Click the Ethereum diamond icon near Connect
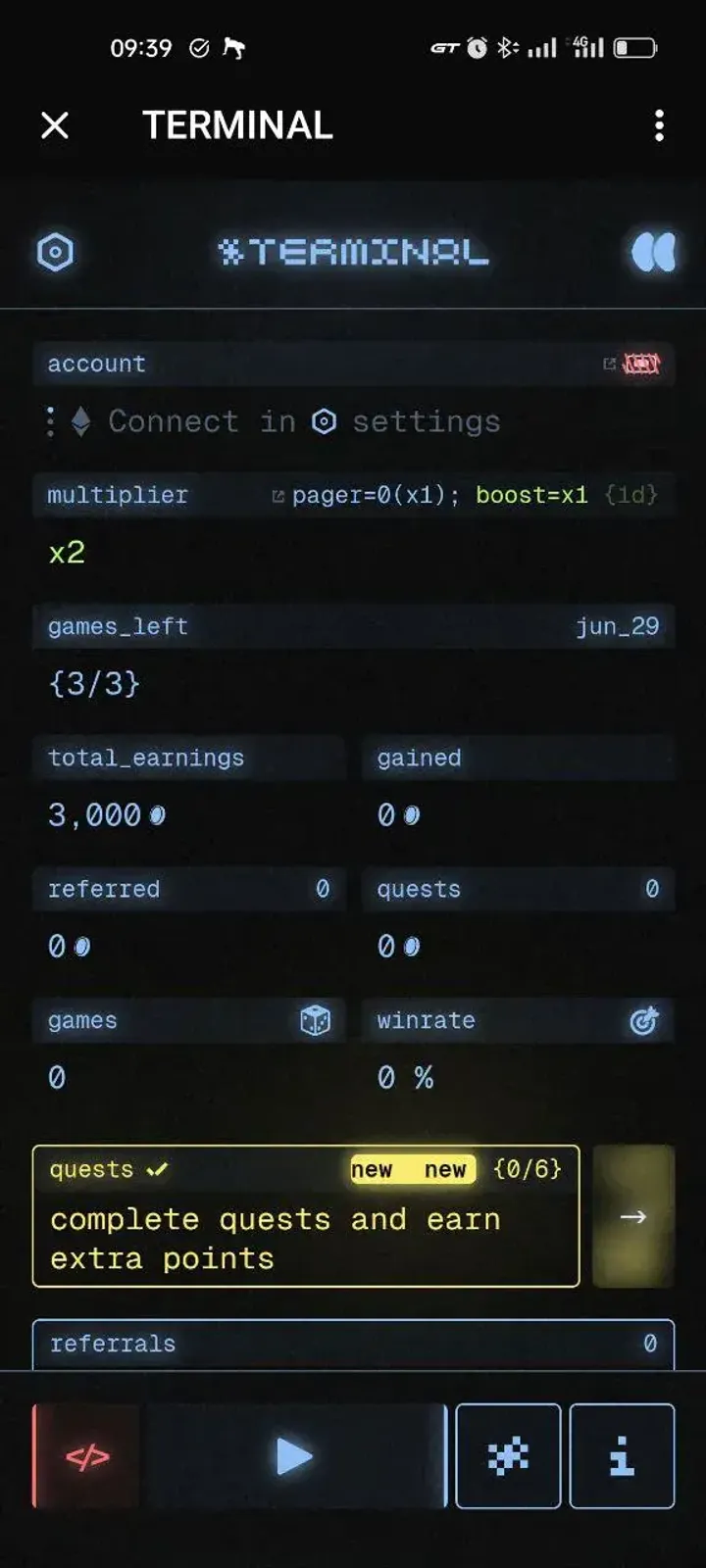This screenshot has height=1568, width=706. point(81,420)
